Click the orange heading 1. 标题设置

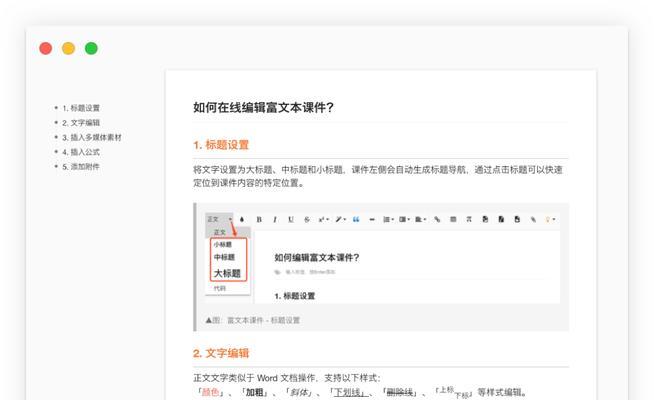221,145
